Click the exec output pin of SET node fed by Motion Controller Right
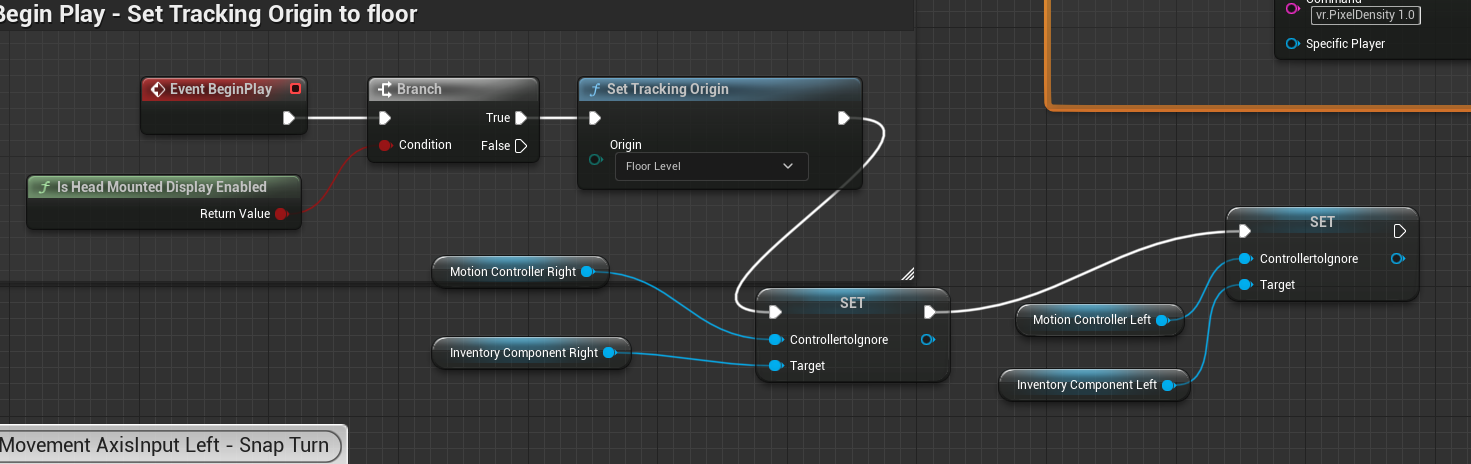The width and height of the screenshot is (1471, 464). (929, 312)
